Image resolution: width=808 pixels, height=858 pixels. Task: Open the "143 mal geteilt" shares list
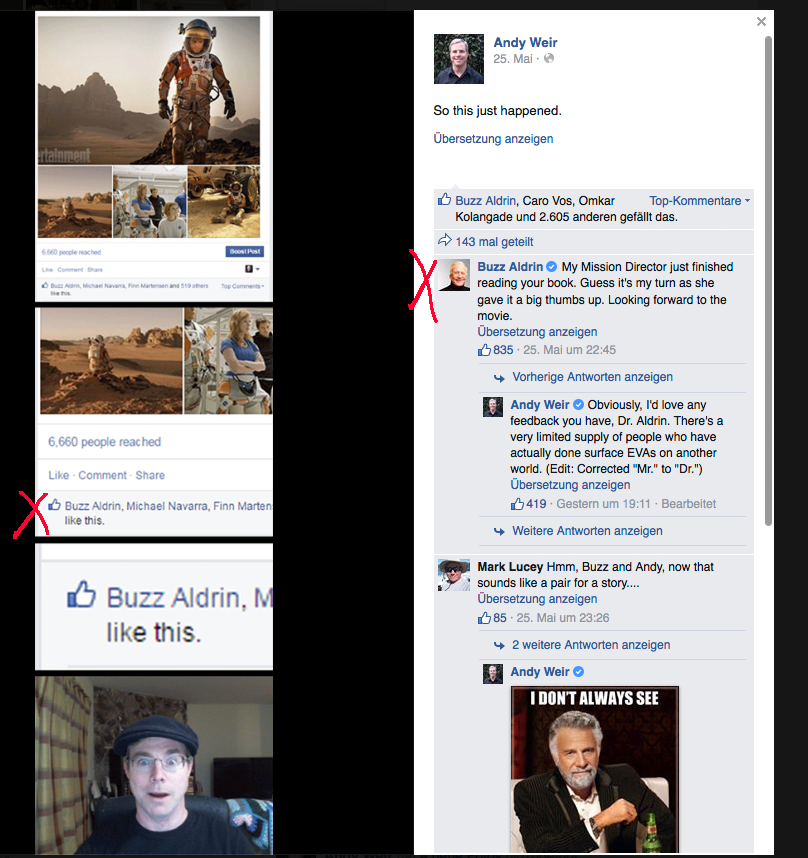[494, 241]
